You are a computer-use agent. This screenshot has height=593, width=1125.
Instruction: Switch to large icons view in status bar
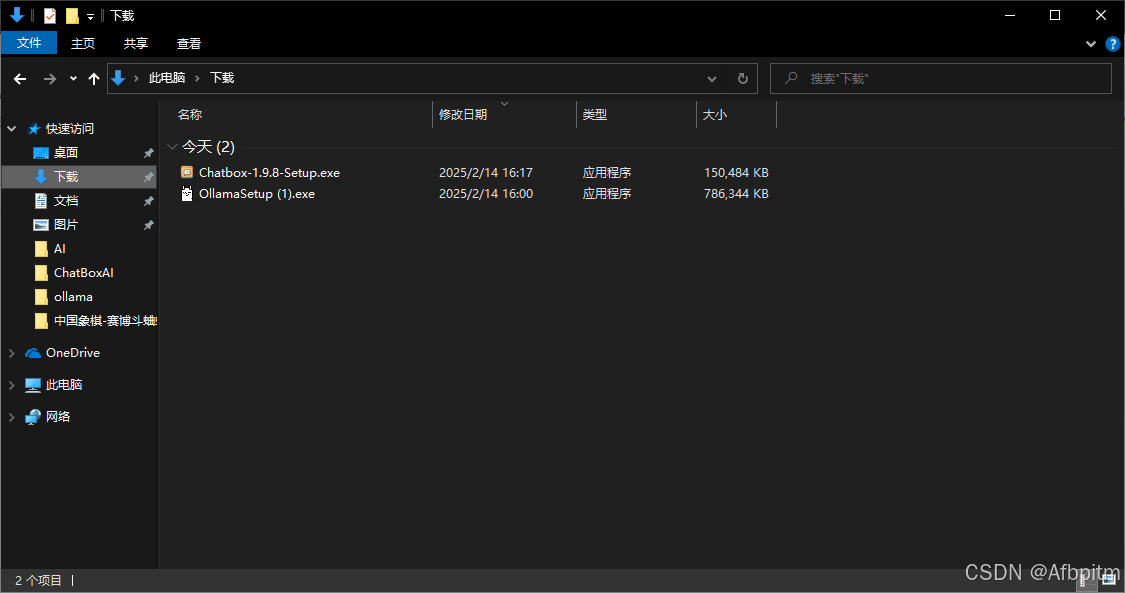click(x=1109, y=580)
